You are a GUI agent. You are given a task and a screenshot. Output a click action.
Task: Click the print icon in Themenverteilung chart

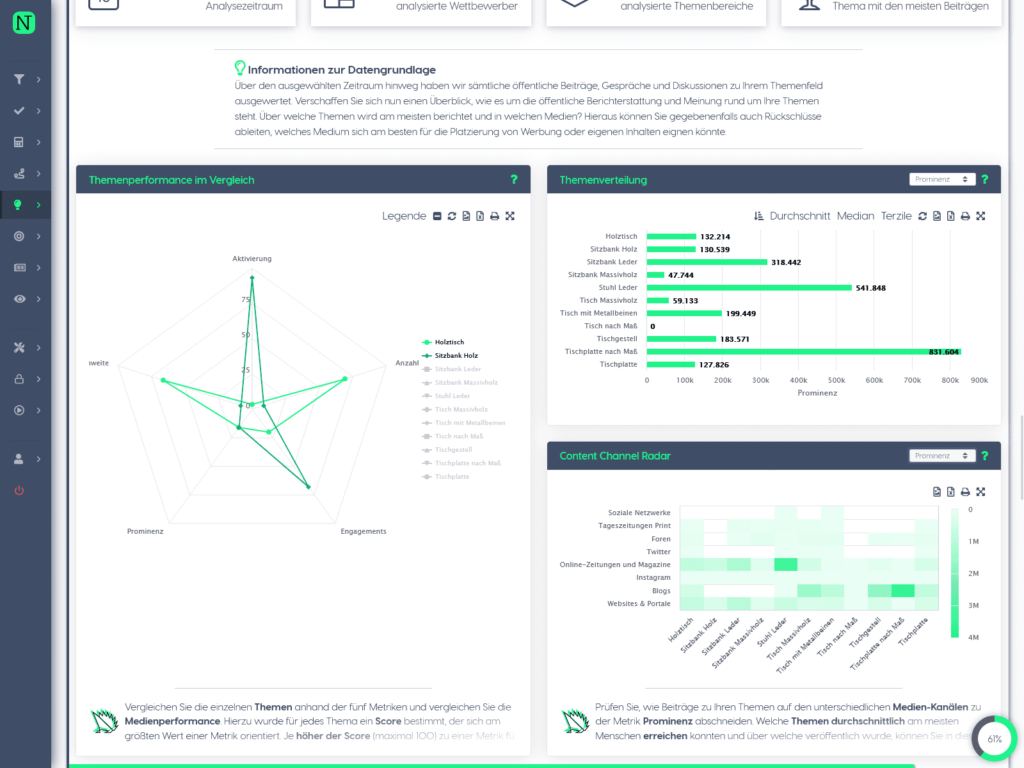click(965, 216)
